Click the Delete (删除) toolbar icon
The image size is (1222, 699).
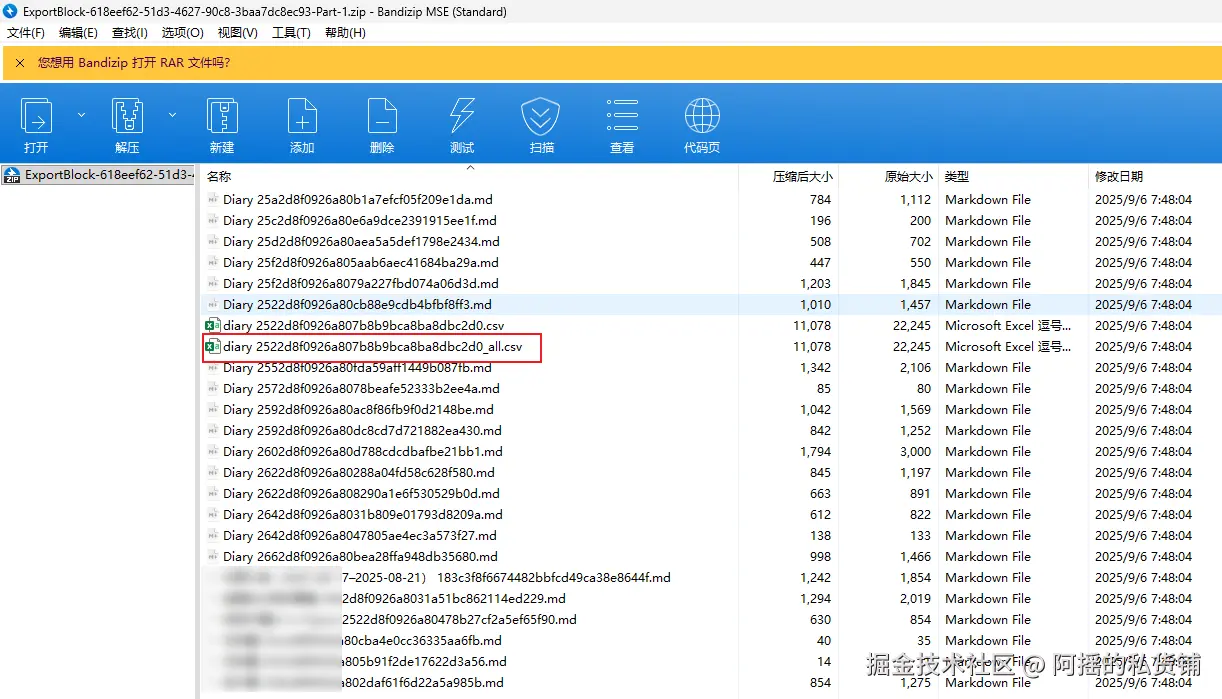click(382, 117)
